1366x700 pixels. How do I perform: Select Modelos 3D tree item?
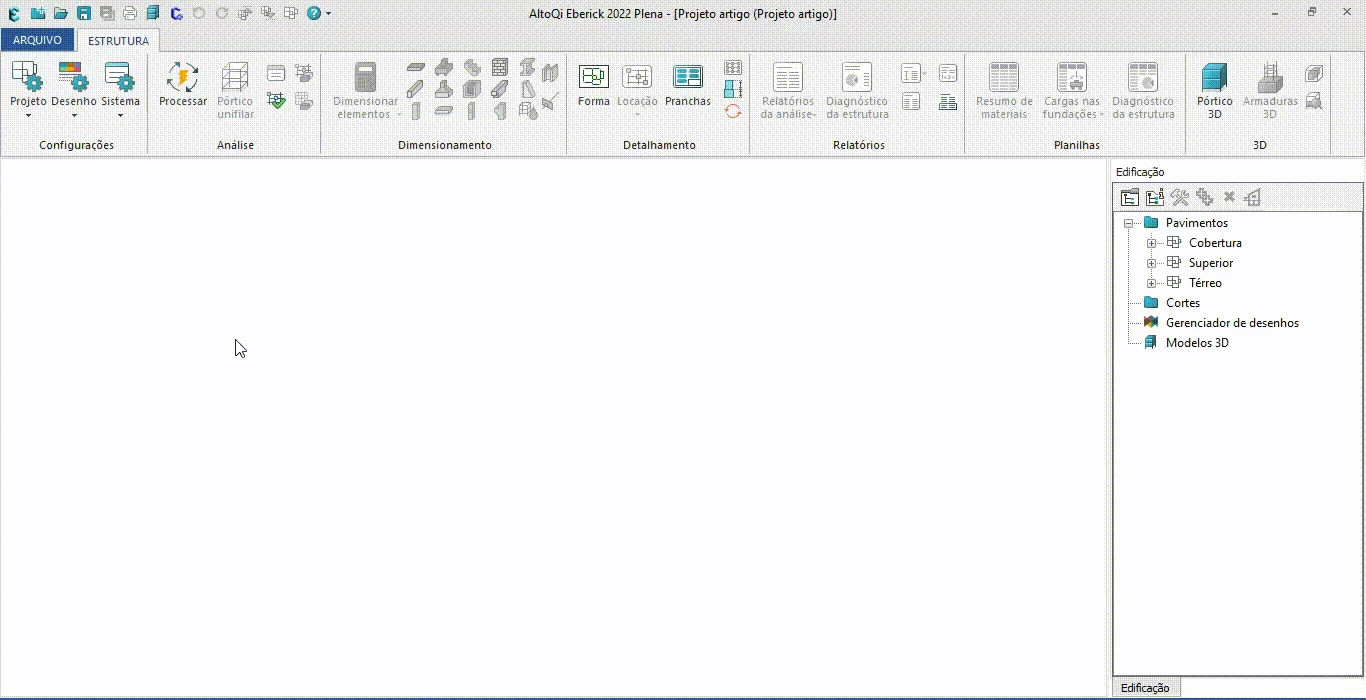point(1197,343)
